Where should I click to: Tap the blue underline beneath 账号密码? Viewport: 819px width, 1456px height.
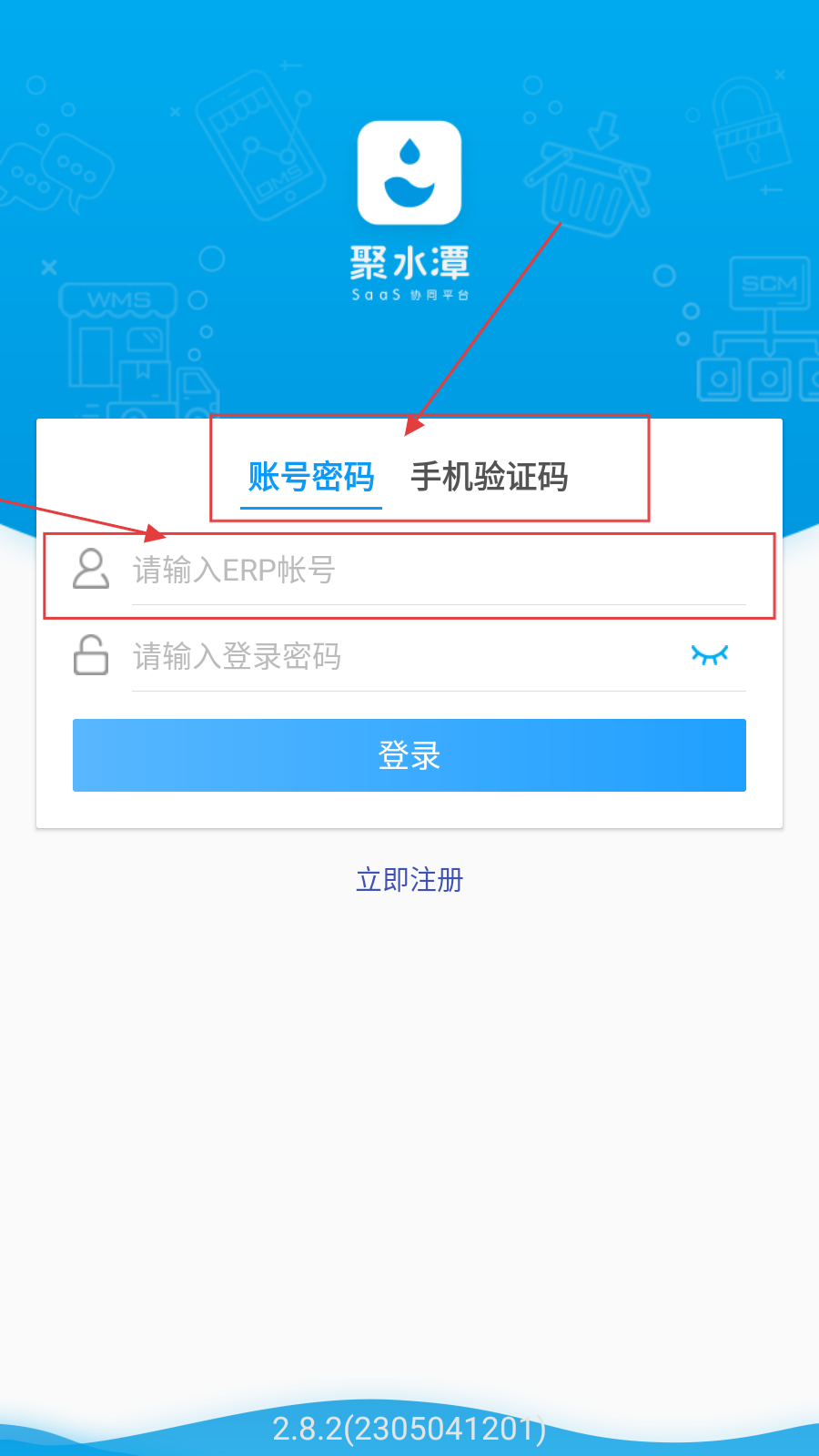(x=311, y=507)
